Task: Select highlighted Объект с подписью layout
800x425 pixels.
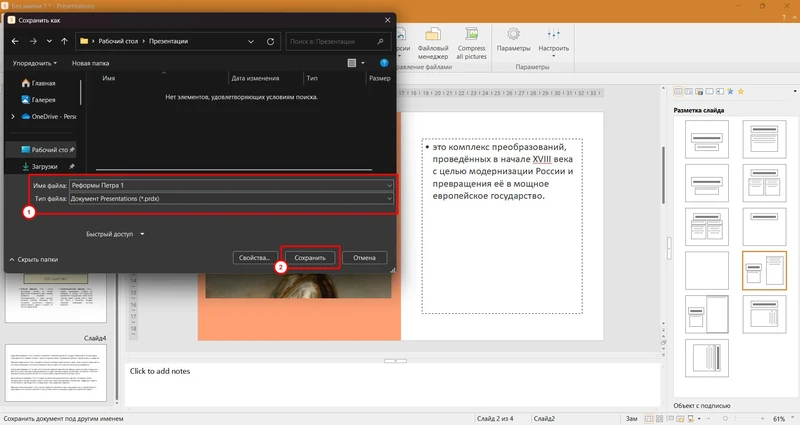Action: pyautogui.click(x=764, y=270)
